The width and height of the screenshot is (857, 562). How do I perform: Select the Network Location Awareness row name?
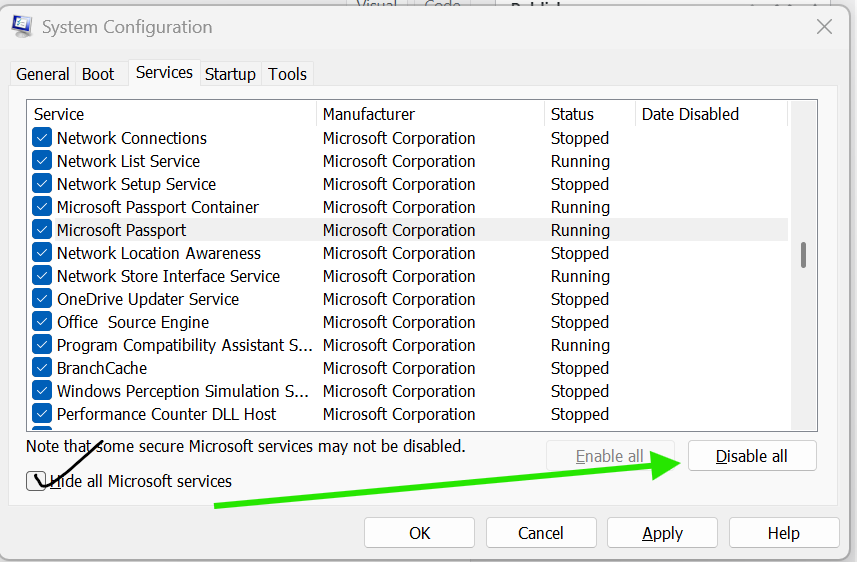tap(159, 253)
